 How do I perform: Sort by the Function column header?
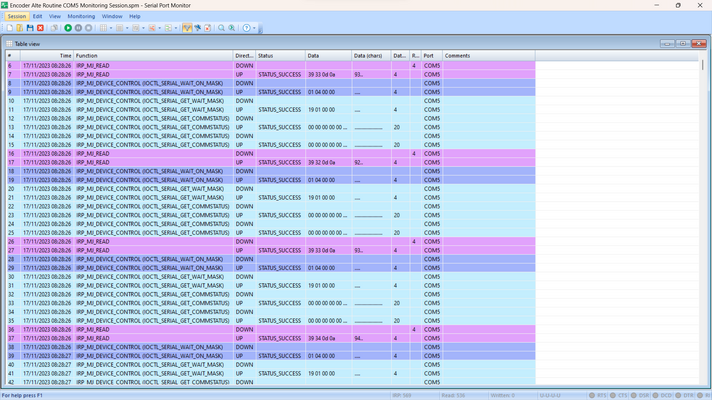point(153,56)
